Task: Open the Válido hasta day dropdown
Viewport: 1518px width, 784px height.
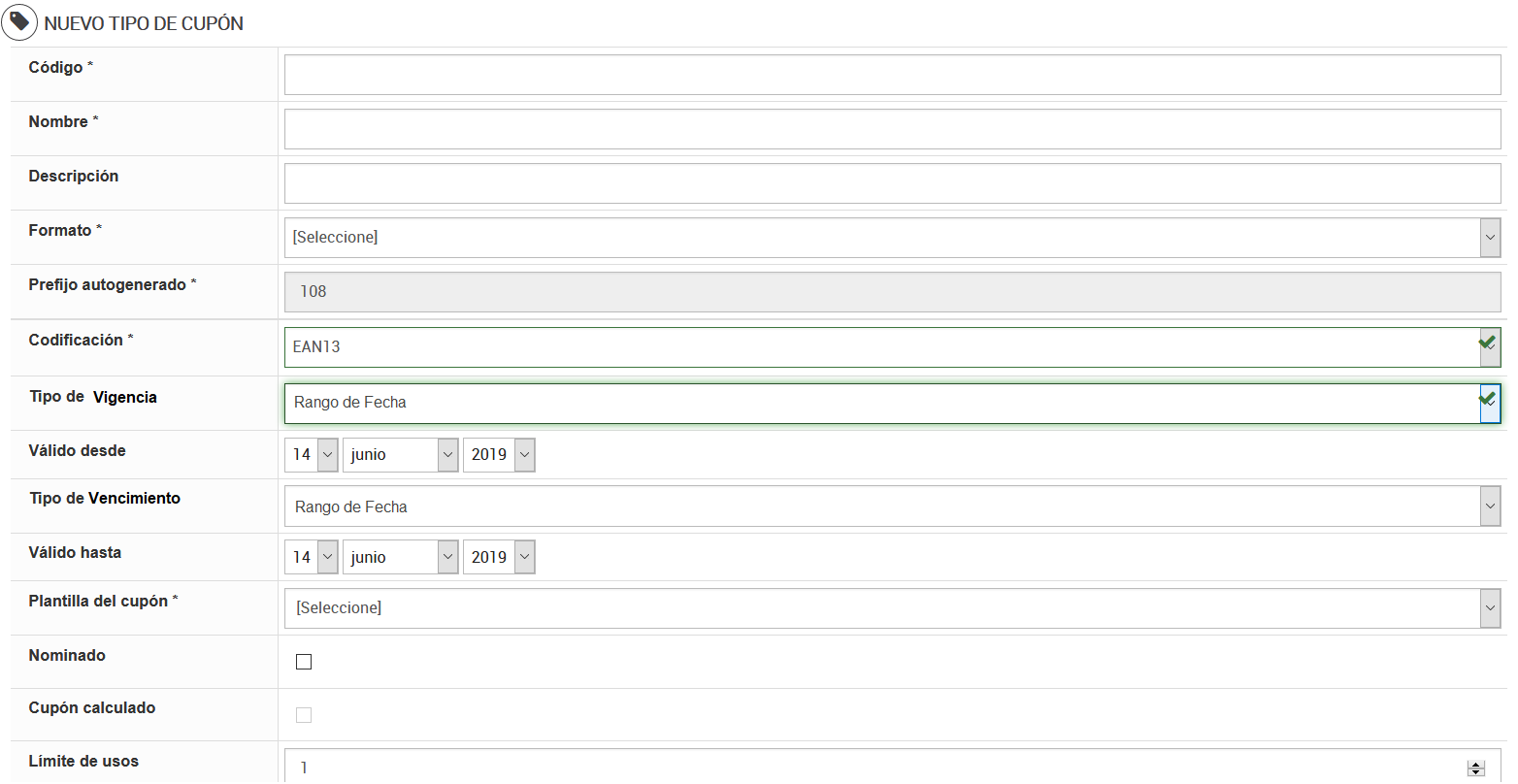Action: [312, 557]
